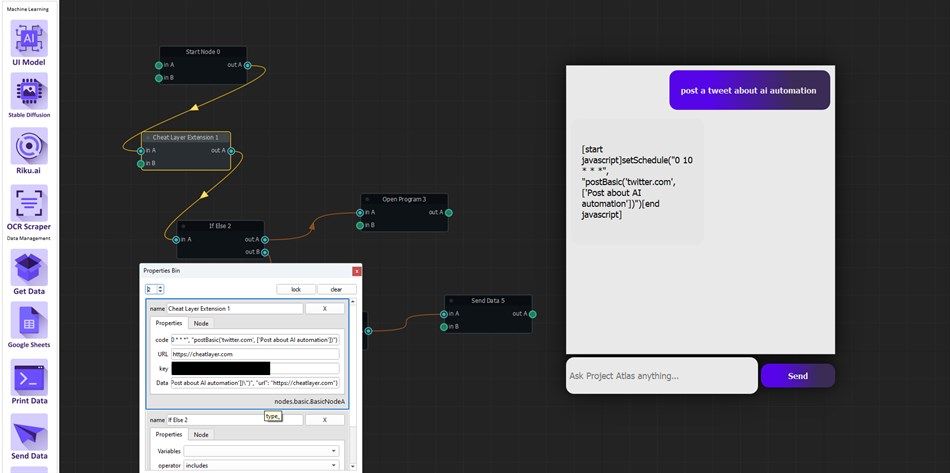Click the nodes.basic.BasicNodeA type label
The image size is (950, 473).
310,402
